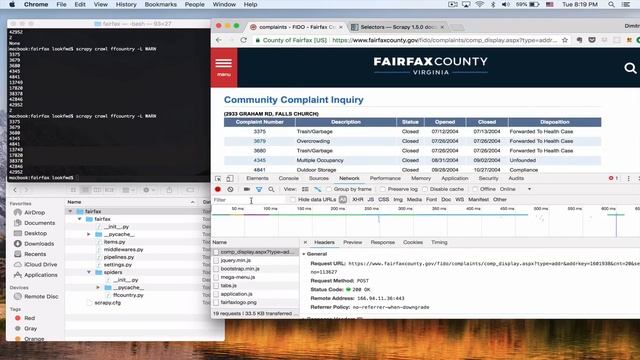Toggle Offline checkbox in Network panel
Viewport: 640px width, 360px height.
click(x=475, y=189)
